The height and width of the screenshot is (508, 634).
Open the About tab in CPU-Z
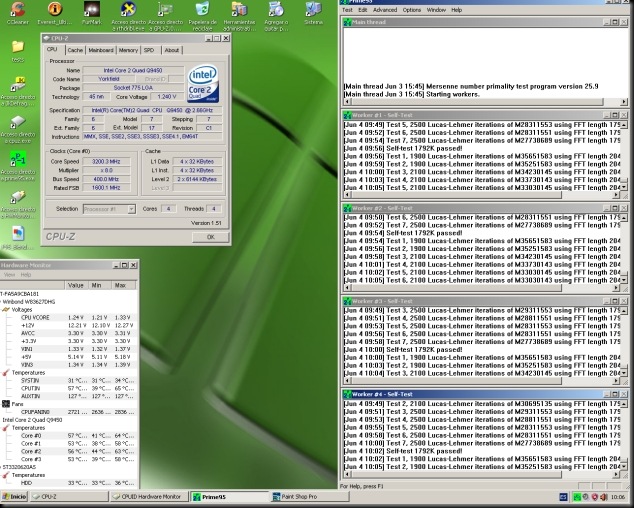(x=172, y=50)
